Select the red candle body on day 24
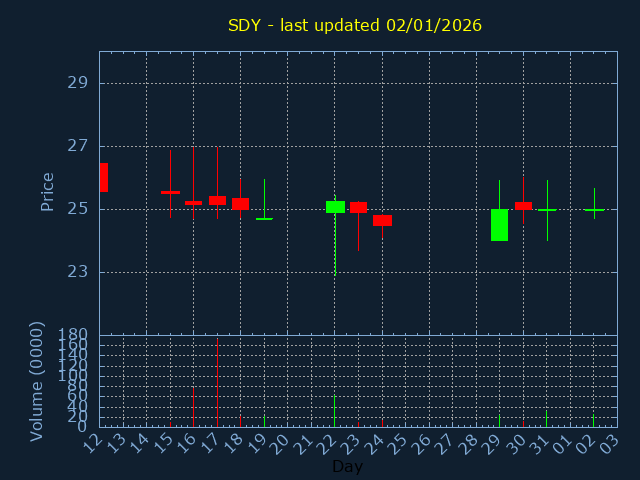The height and width of the screenshot is (480, 640). pos(382,220)
